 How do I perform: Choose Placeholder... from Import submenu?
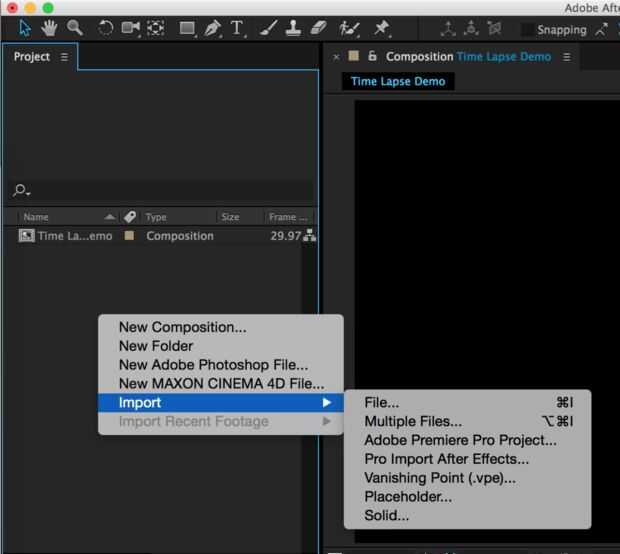pyautogui.click(x=468, y=497)
